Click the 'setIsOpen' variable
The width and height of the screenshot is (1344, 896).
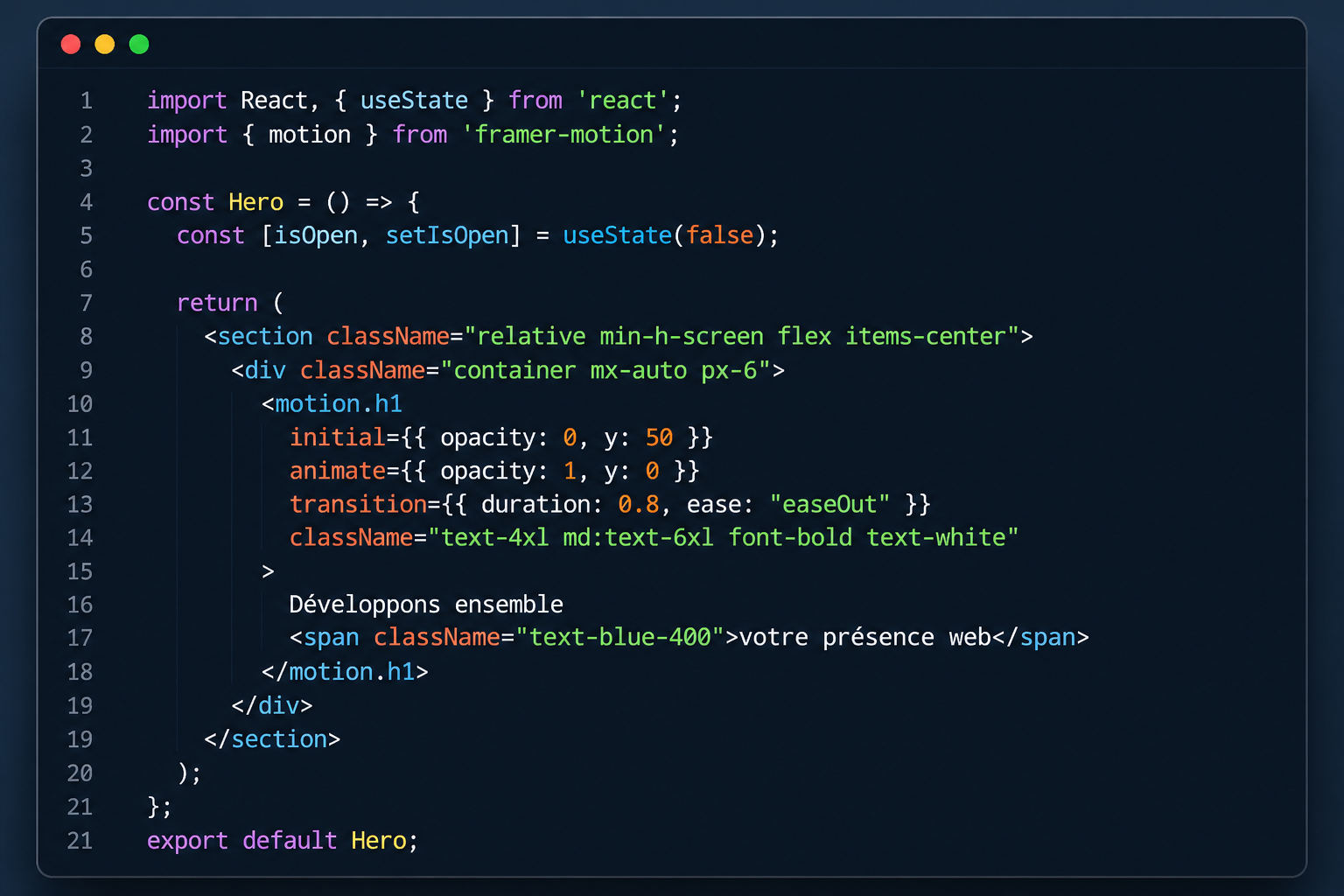point(447,235)
